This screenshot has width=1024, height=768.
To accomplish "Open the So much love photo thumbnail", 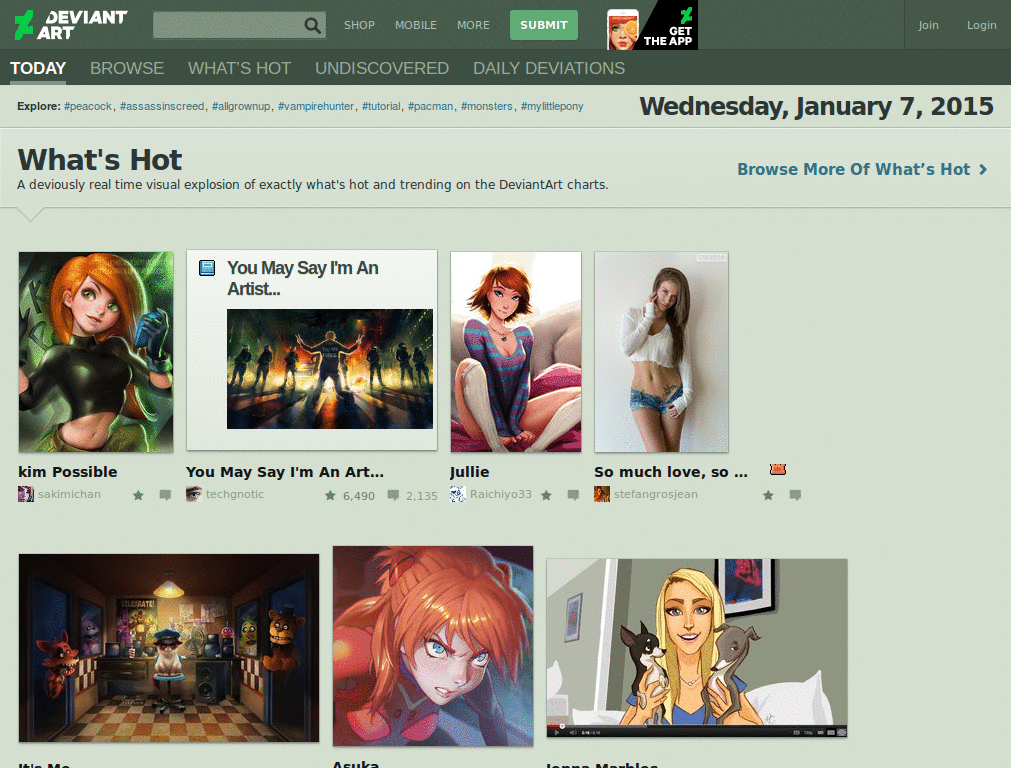I will 662,352.
